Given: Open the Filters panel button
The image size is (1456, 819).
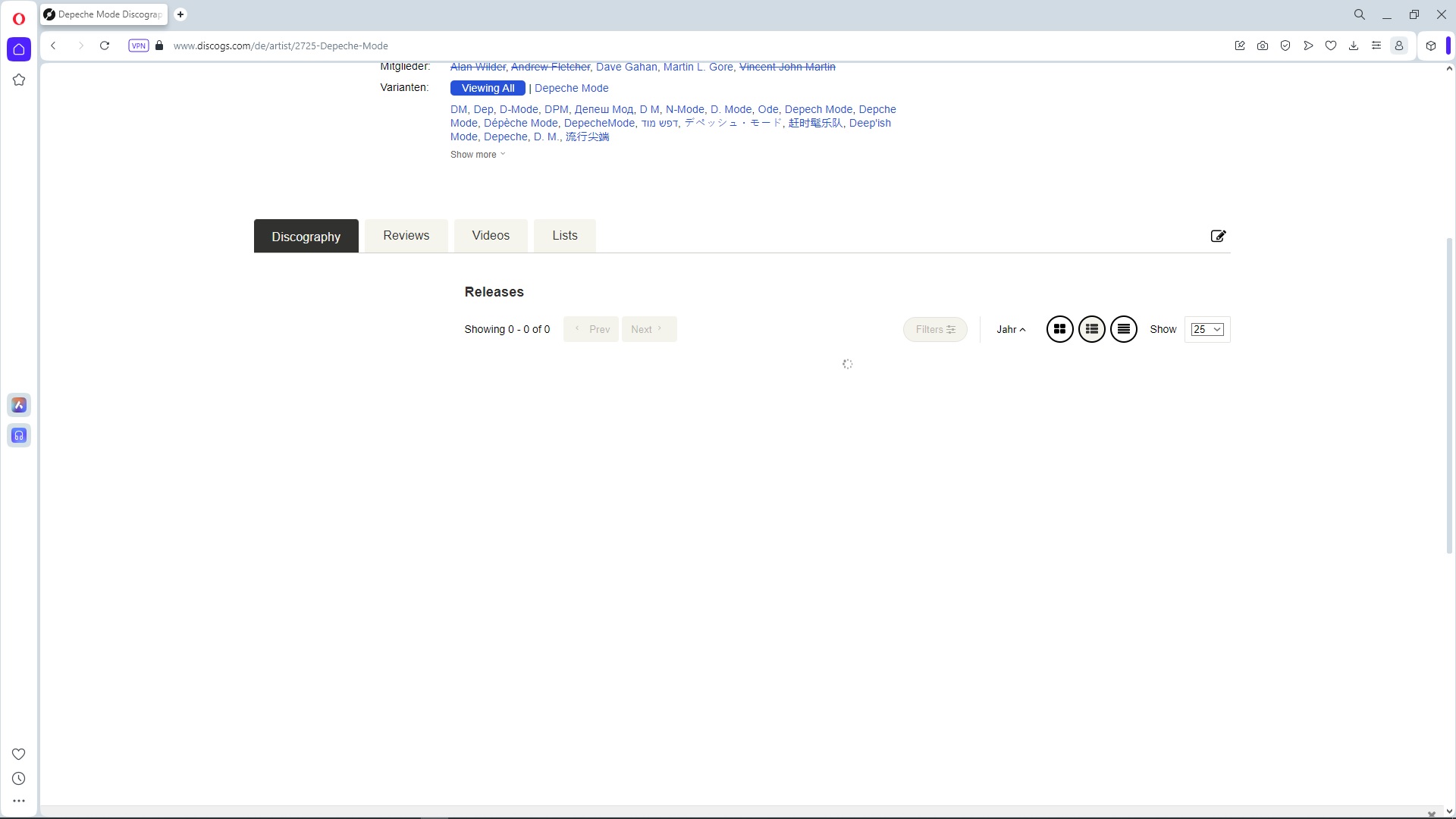Looking at the screenshot, I should (934, 329).
